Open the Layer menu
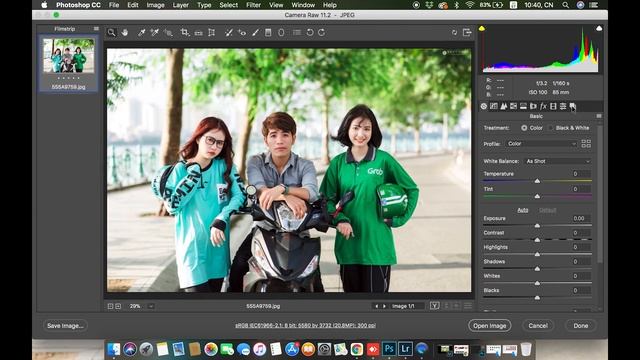This screenshot has height=360, width=640. coord(180,5)
